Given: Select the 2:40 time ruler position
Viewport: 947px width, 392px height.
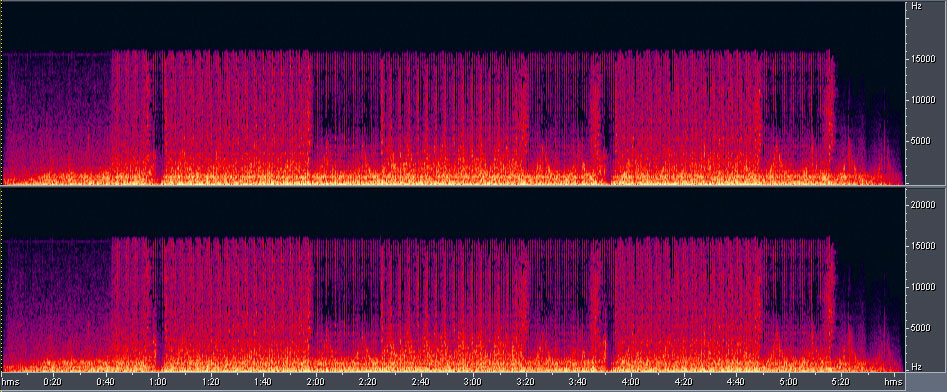Looking at the screenshot, I should click(x=421, y=382).
